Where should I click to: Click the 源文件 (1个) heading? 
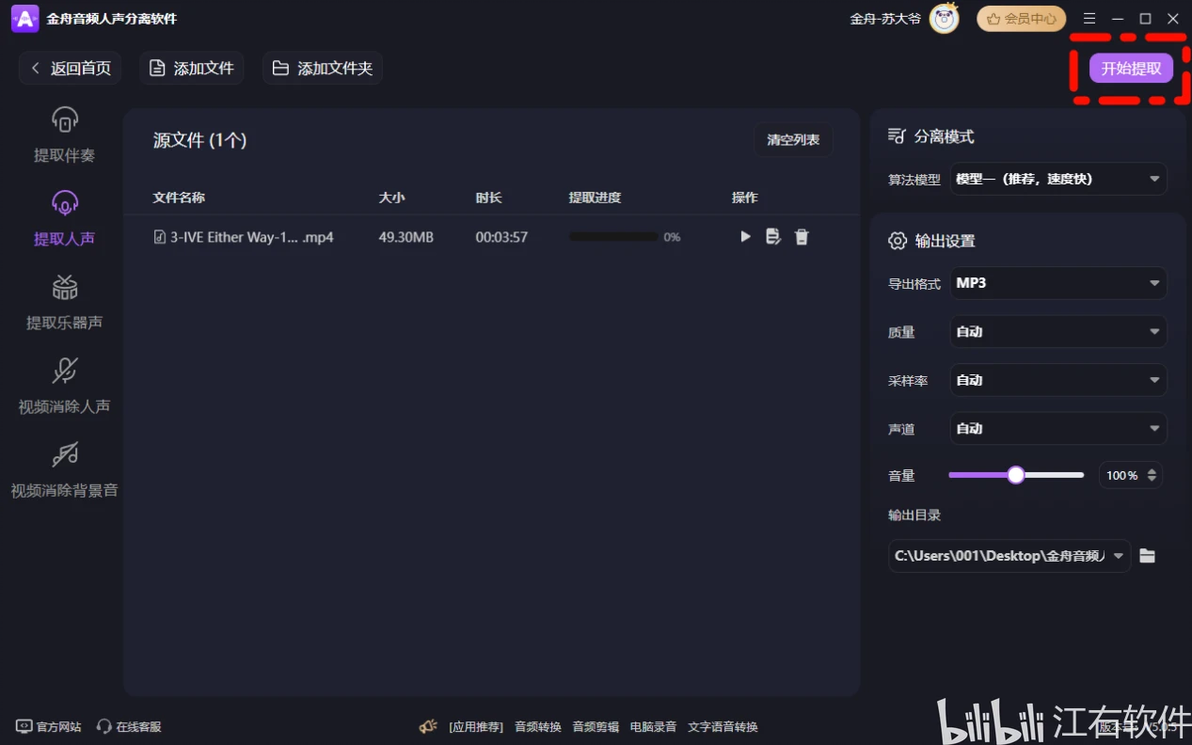[x=200, y=140]
